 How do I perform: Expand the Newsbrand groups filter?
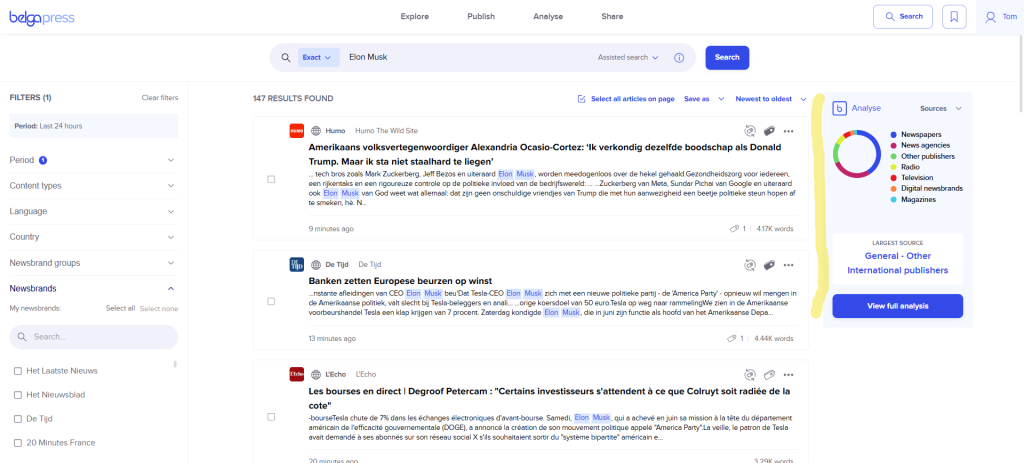point(93,263)
